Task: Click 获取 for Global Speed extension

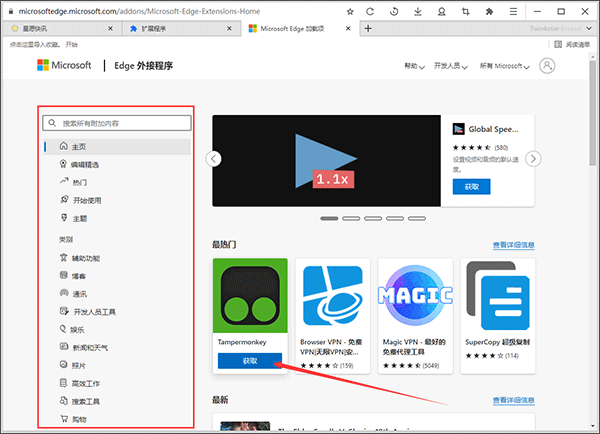Action: (472, 186)
